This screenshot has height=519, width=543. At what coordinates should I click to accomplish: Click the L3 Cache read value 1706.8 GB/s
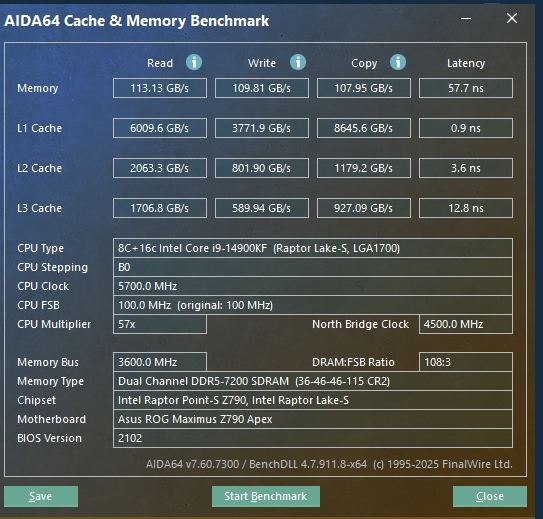pos(160,208)
